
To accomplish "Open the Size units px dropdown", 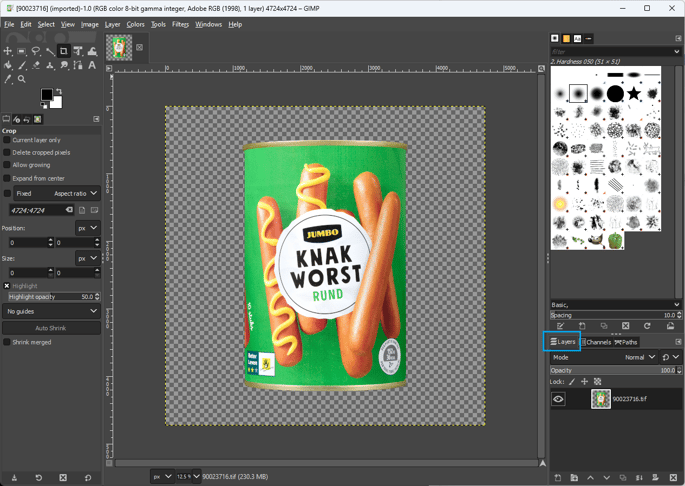I will [88, 258].
